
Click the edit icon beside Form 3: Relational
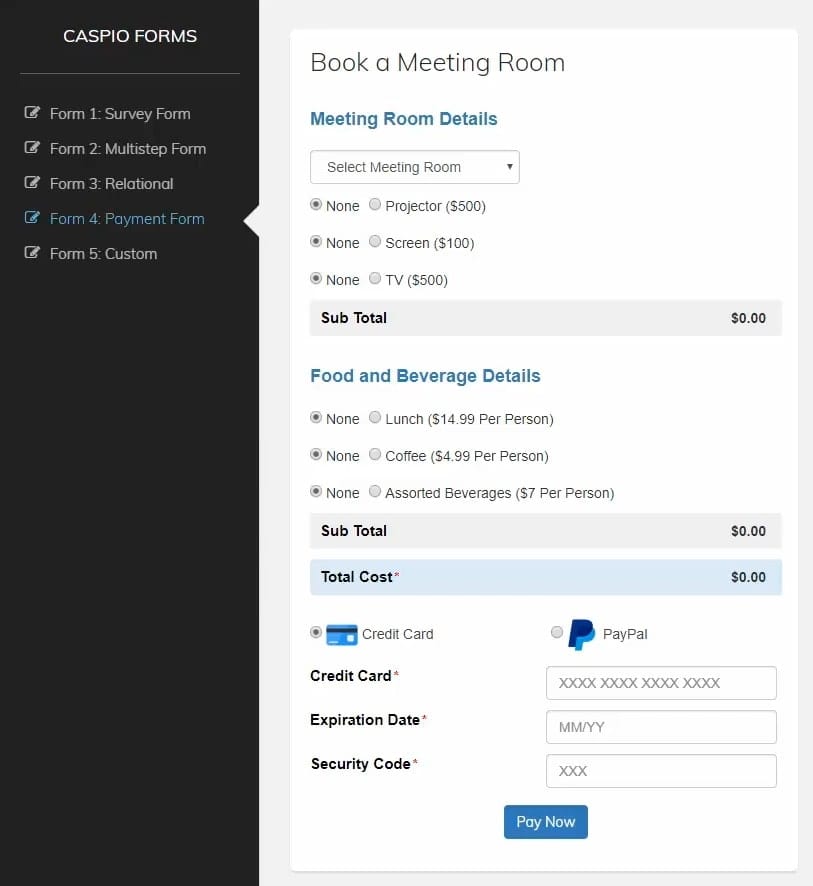[x=33, y=183]
